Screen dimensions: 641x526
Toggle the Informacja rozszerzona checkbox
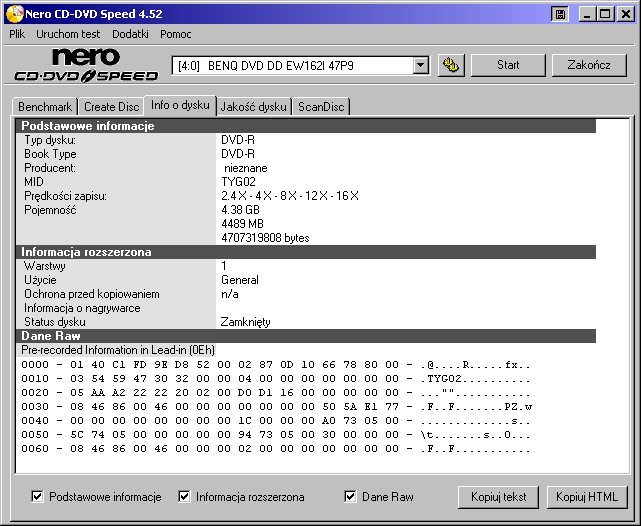(184, 497)
